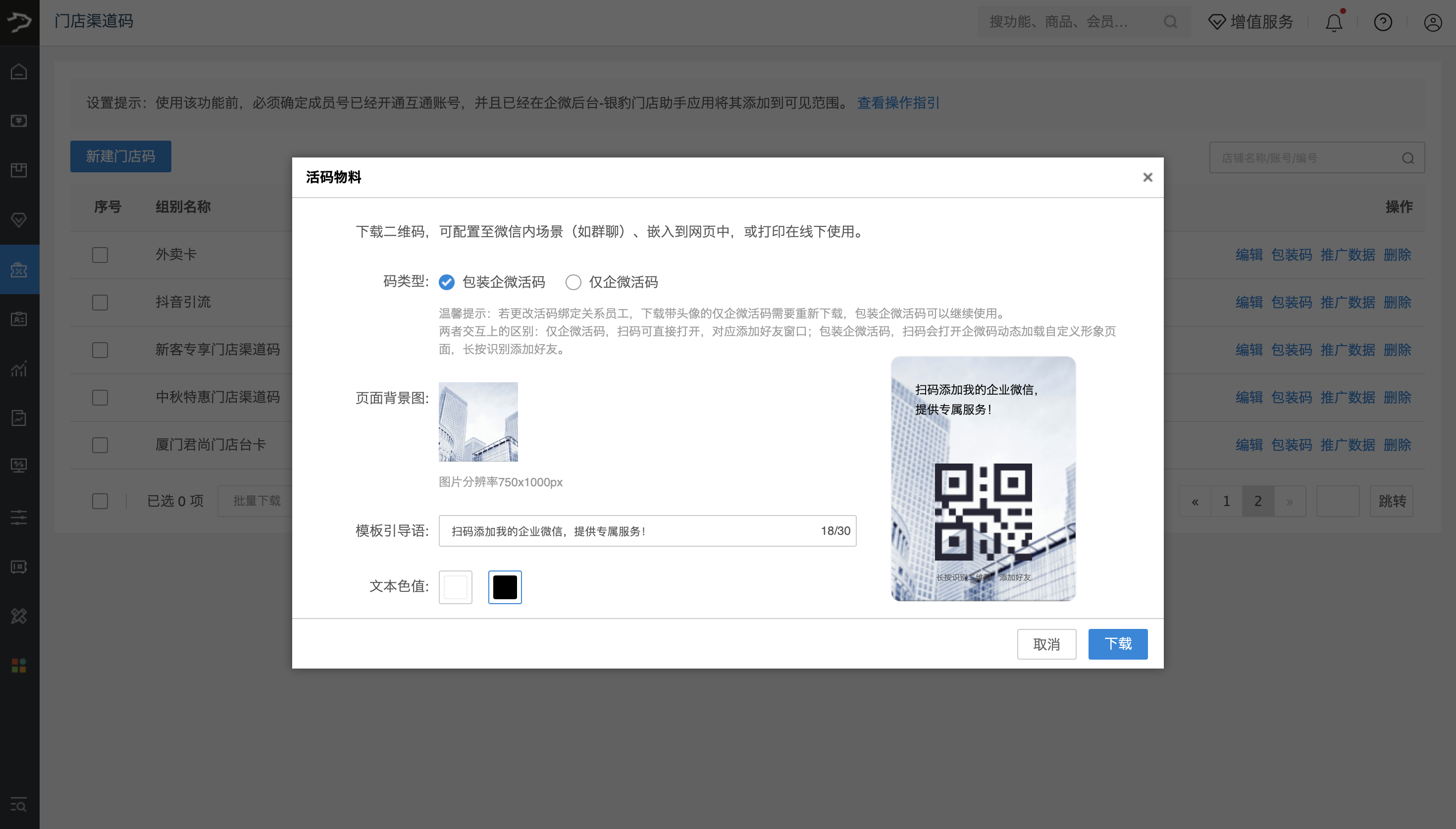Open the colorful apps grid sidebar icon
The height and width of the screenshot is (829, 1456).
19,665
